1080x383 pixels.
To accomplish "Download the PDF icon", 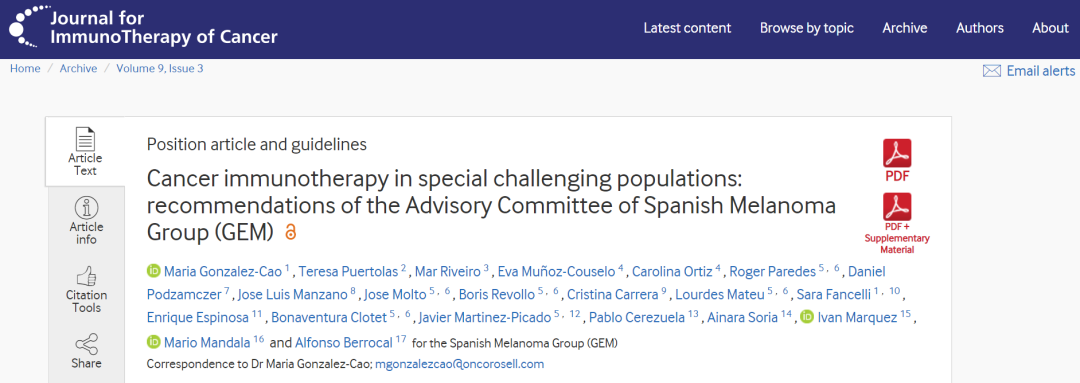I will 897,153.
